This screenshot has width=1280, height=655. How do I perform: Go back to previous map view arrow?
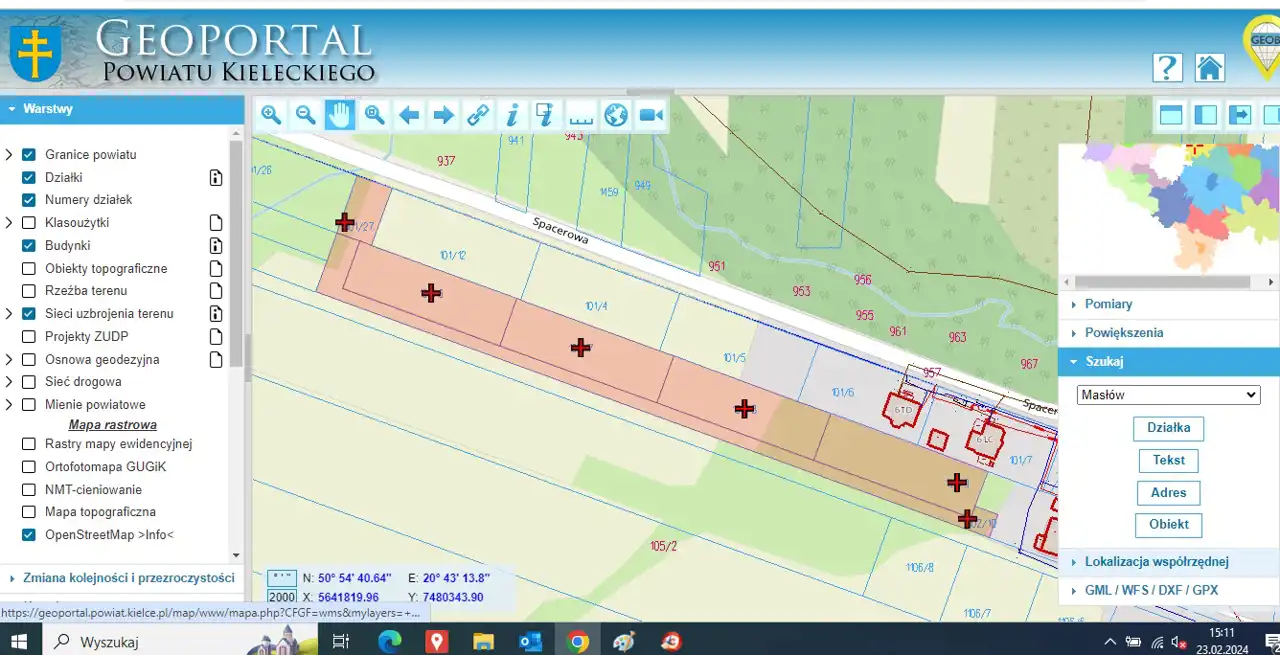pyautogui.click(x=409, y=115)
